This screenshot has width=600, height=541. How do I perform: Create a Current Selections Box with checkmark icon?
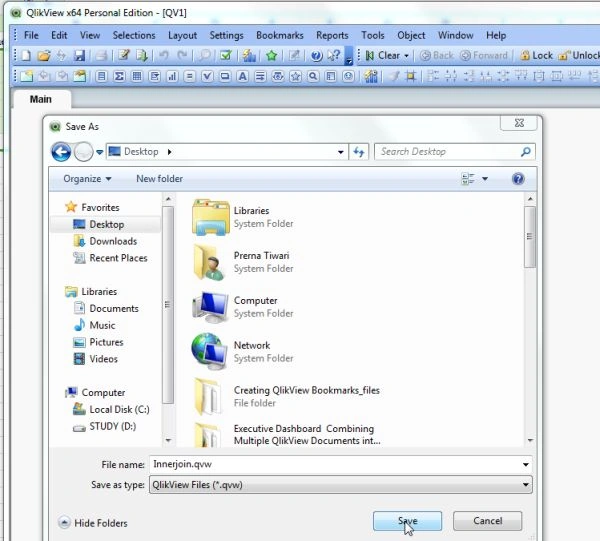click(x=207, y=76)
